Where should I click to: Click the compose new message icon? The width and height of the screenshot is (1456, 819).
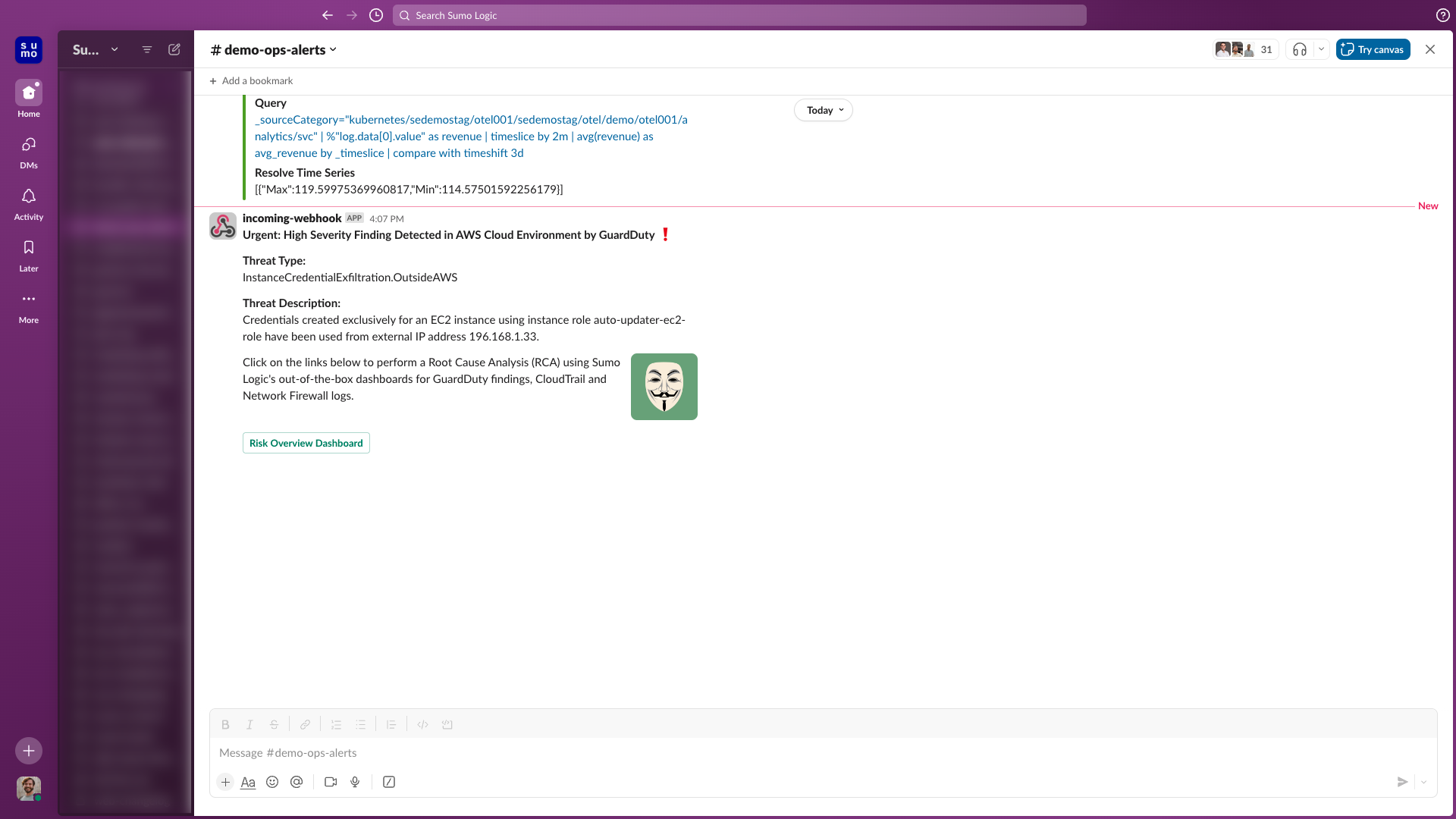[174, 50]
